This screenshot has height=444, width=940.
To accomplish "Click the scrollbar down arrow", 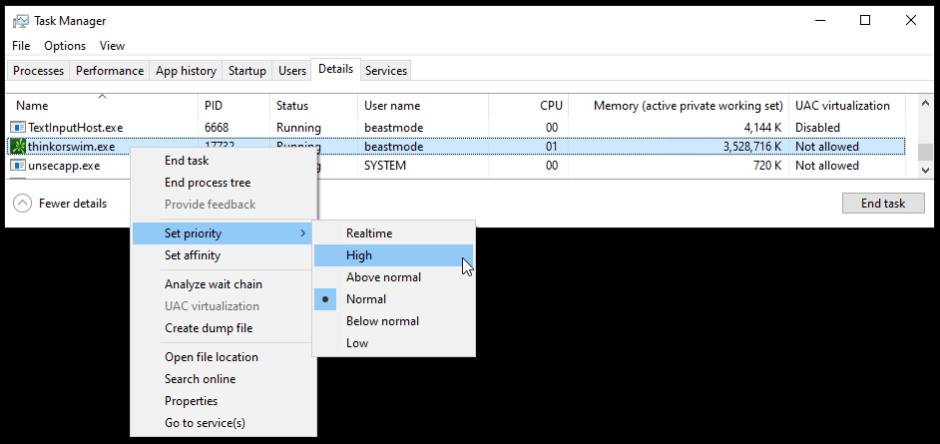I will point(925,171).
